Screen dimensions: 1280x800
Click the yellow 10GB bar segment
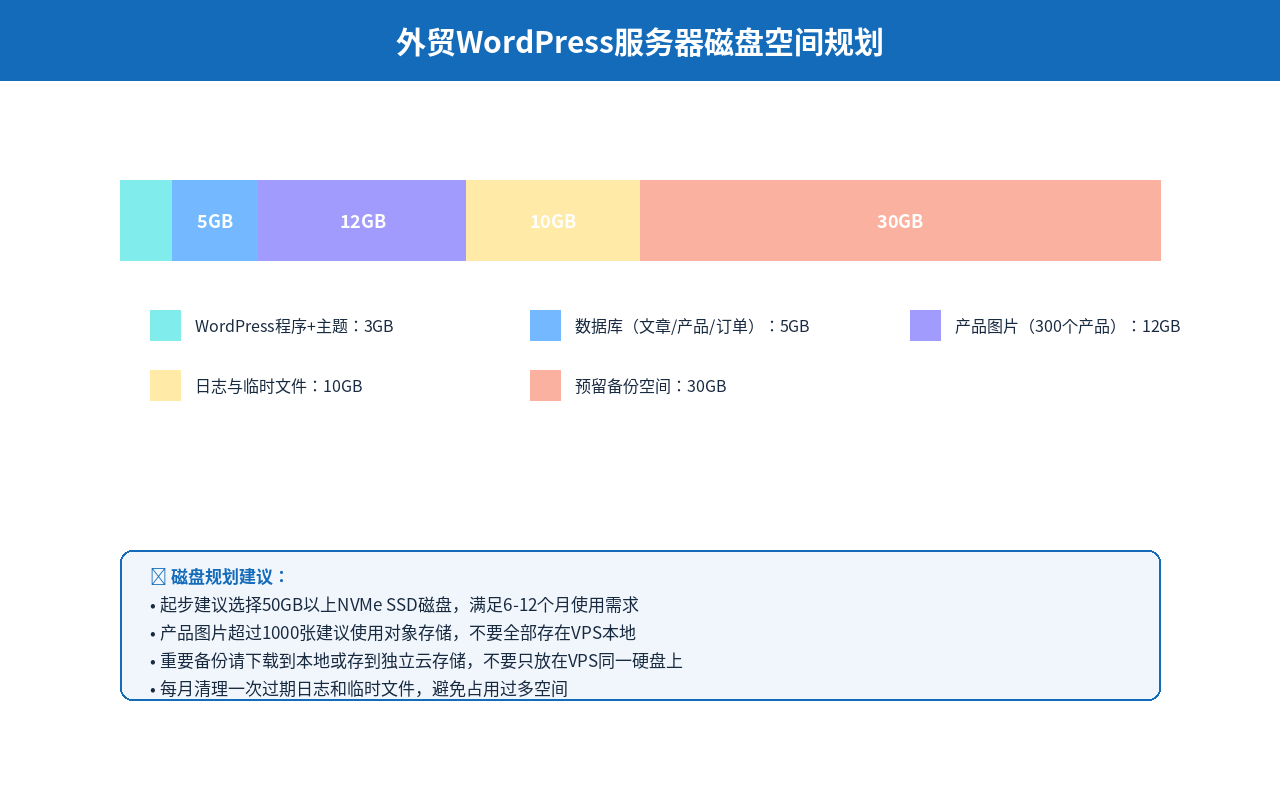553,220
